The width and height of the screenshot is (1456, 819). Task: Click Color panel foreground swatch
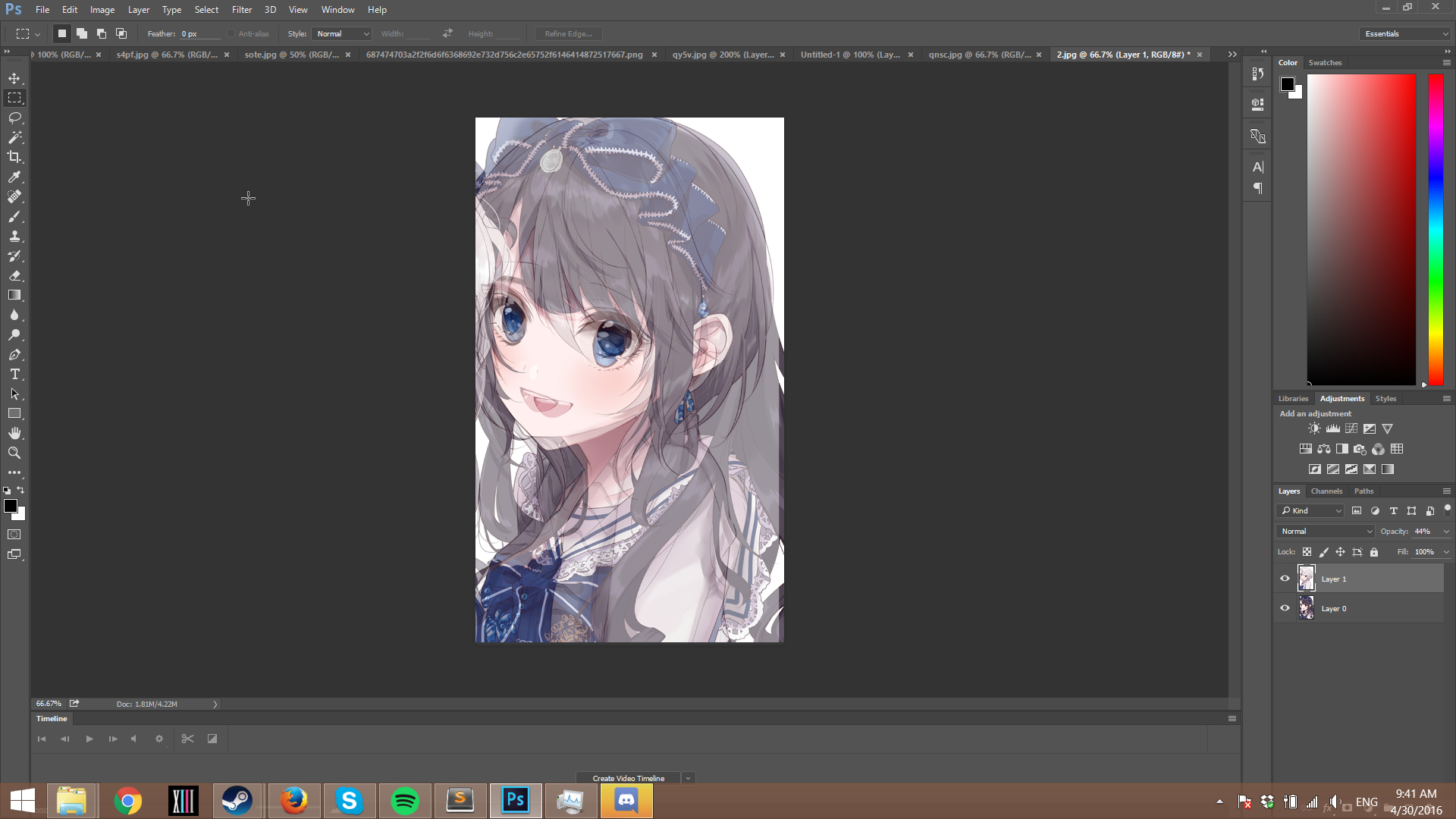(x=1288, y=84)
